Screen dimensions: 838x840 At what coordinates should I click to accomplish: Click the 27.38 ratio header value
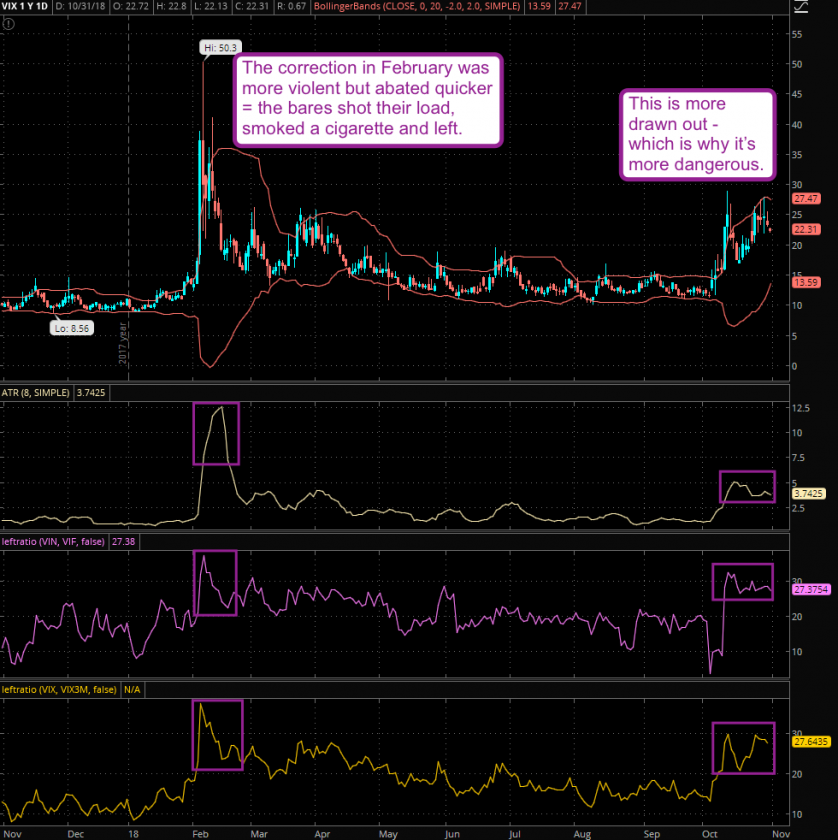coord(123,542)
